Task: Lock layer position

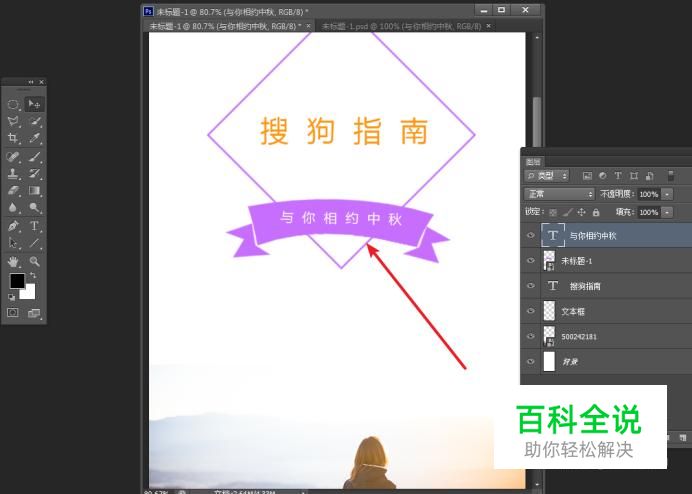Action: [582, 212]
